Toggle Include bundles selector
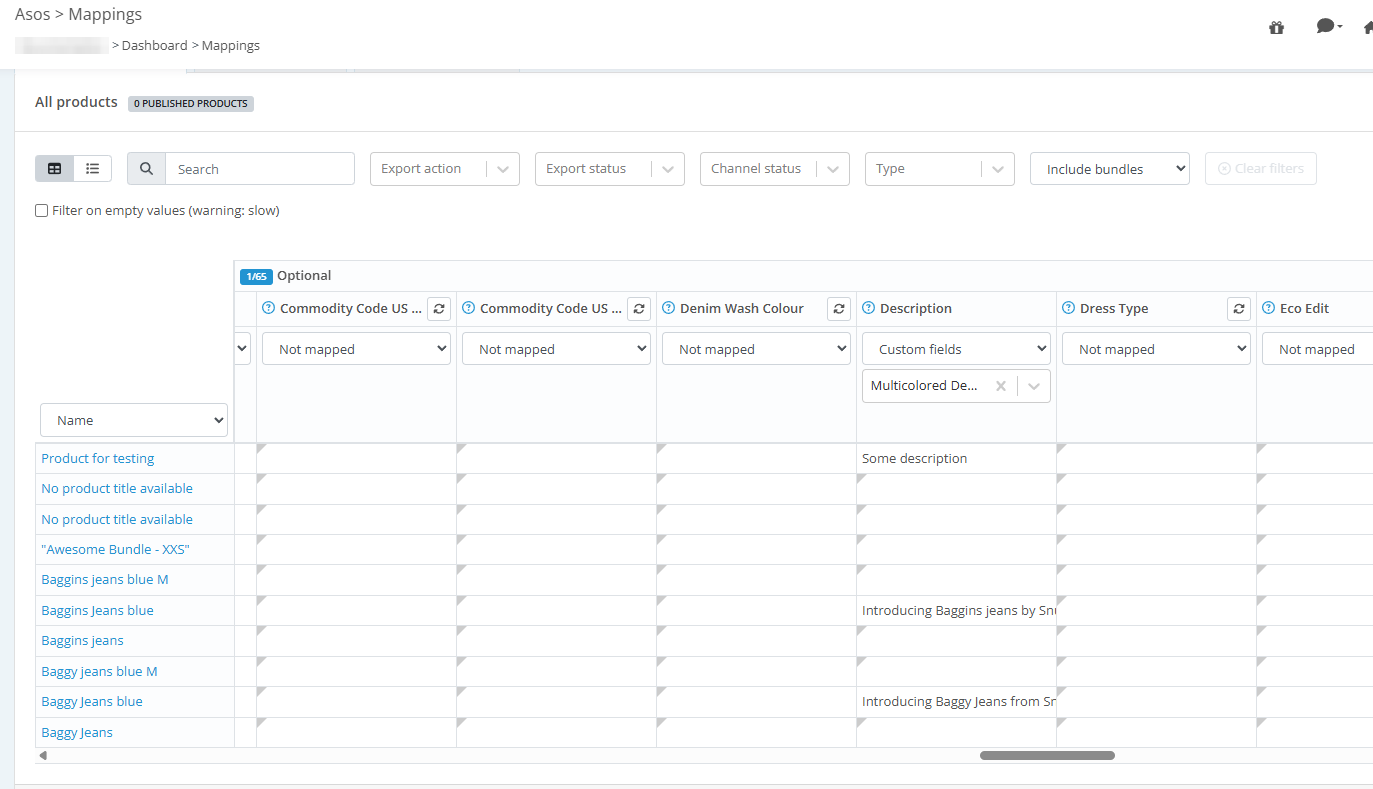The height and width of the screenshot is (789, 1373). pos(1109,168)
